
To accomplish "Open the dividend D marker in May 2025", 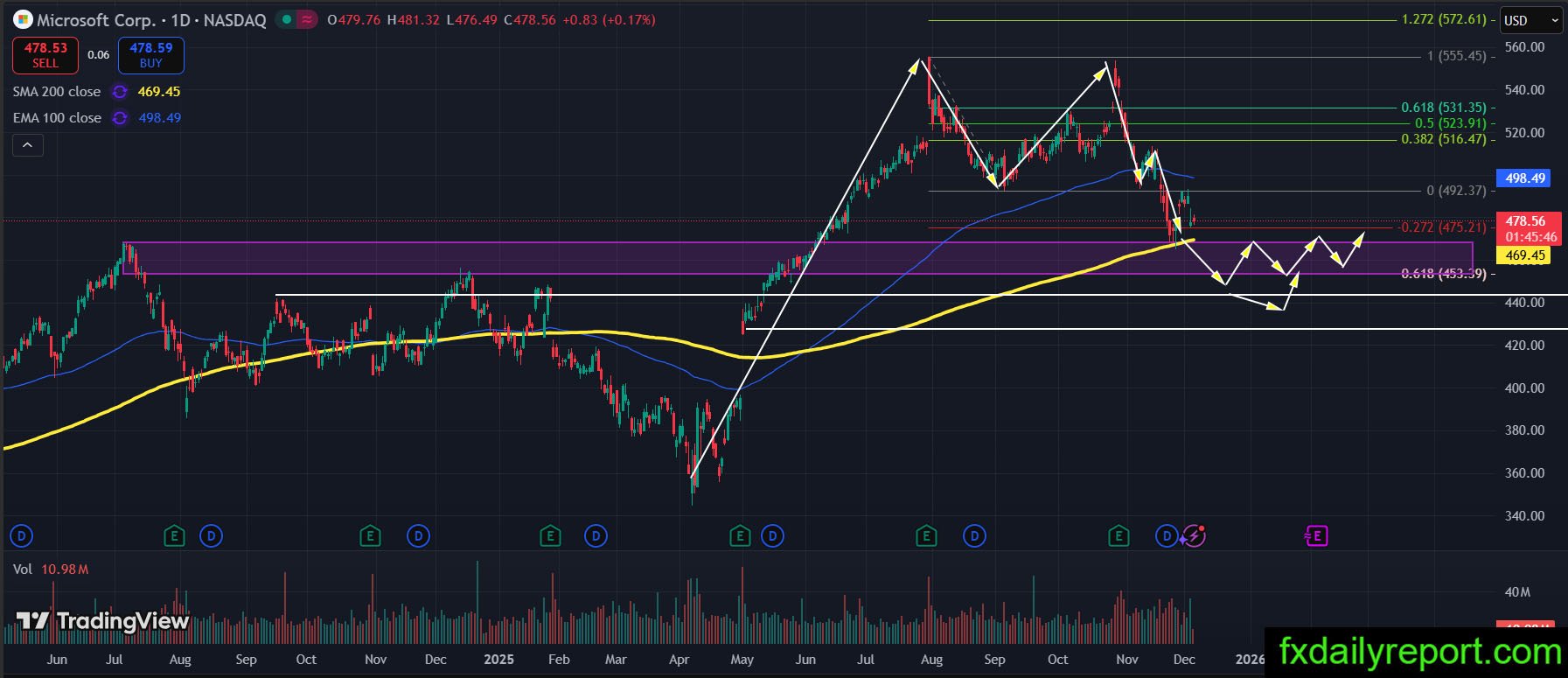I will coord(772,535).
